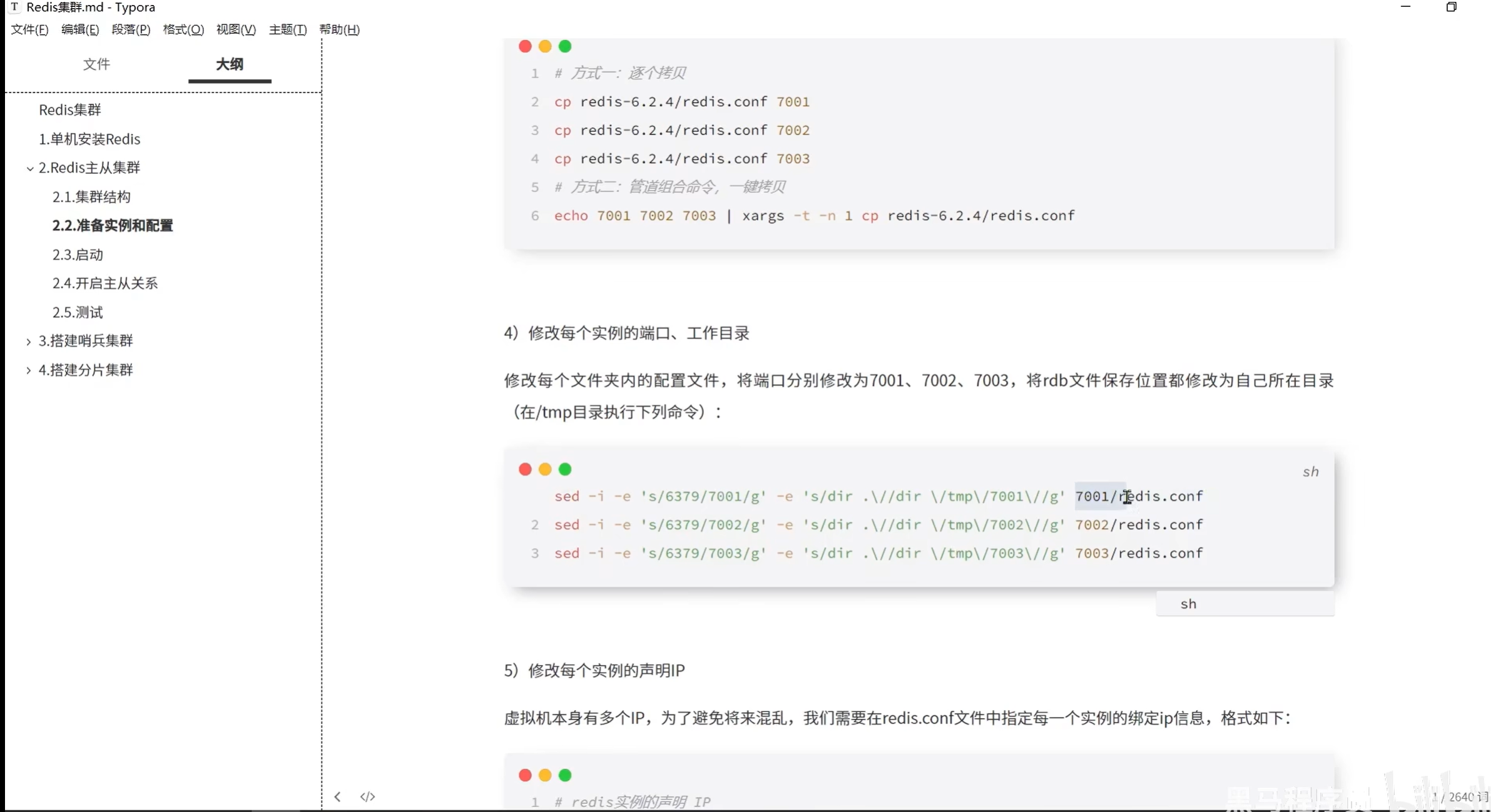Click red dot on sed code block
The image size is (1491, 812).
(x=525, y=469)
